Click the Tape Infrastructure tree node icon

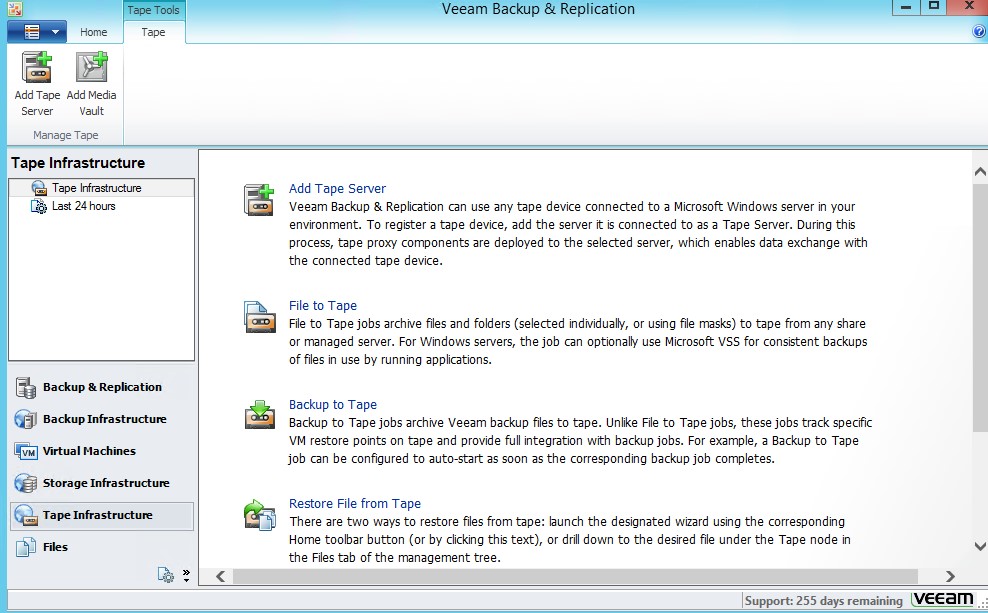pos(39,188)
